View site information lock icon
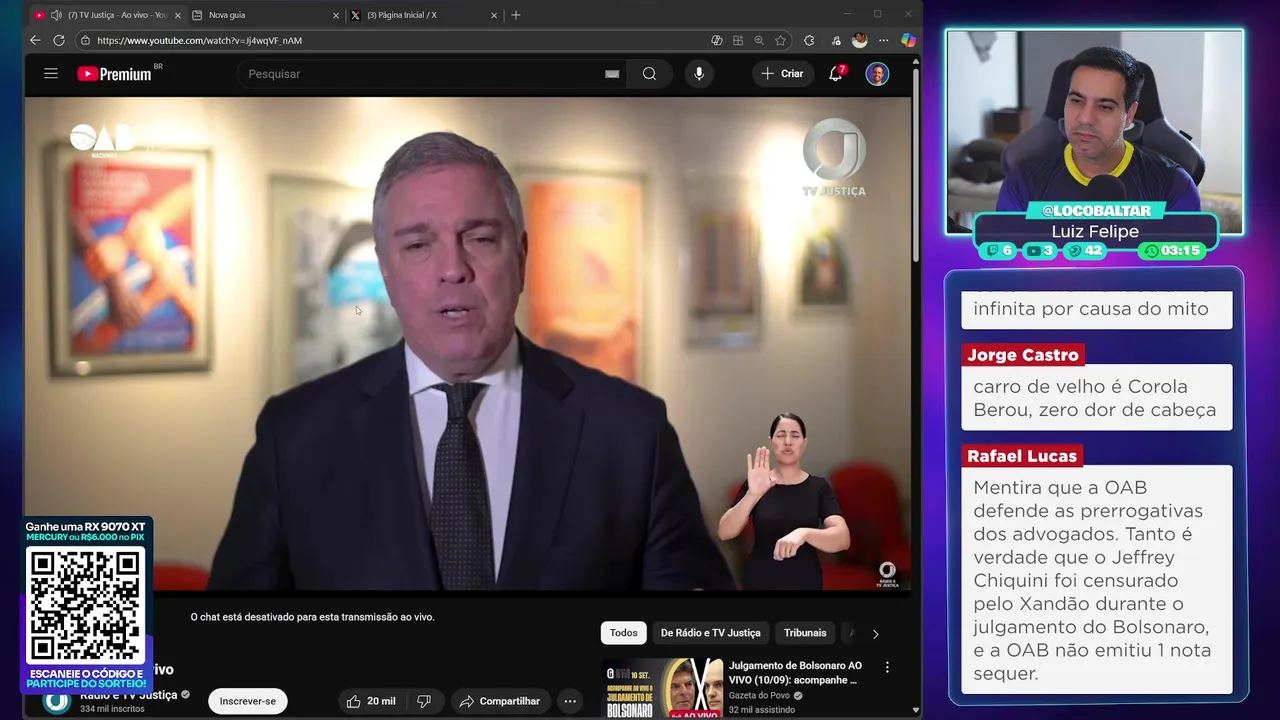The image size is (1280, 720). tap(85, 40)
